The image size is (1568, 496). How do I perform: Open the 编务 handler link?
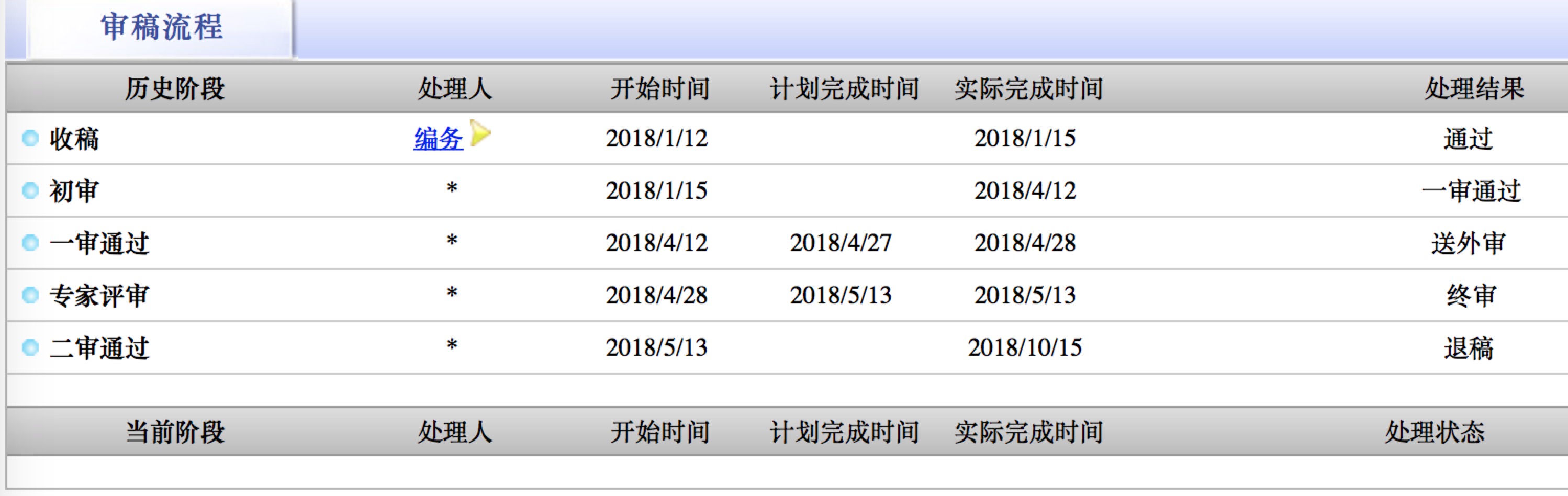(x=438, y=139)
